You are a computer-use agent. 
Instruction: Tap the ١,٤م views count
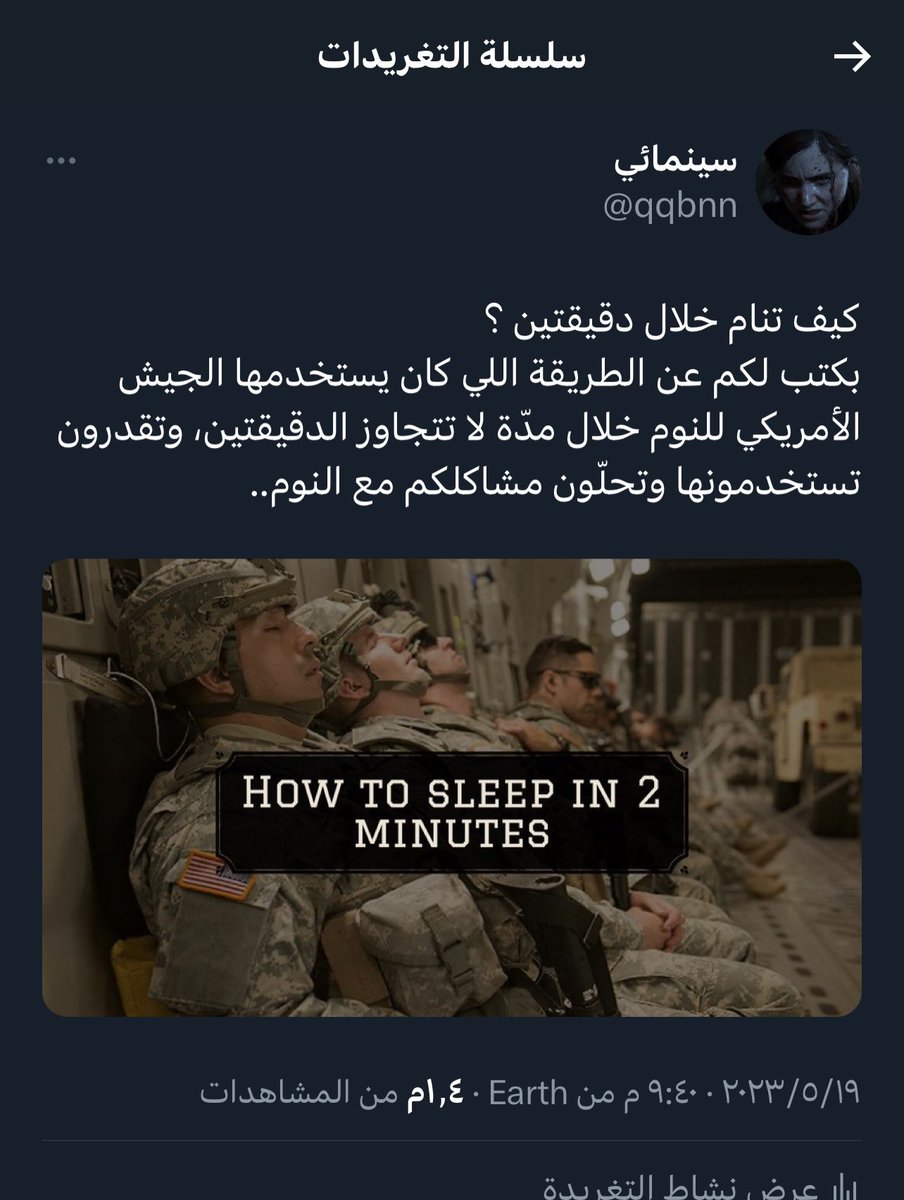click(432, 1091)
